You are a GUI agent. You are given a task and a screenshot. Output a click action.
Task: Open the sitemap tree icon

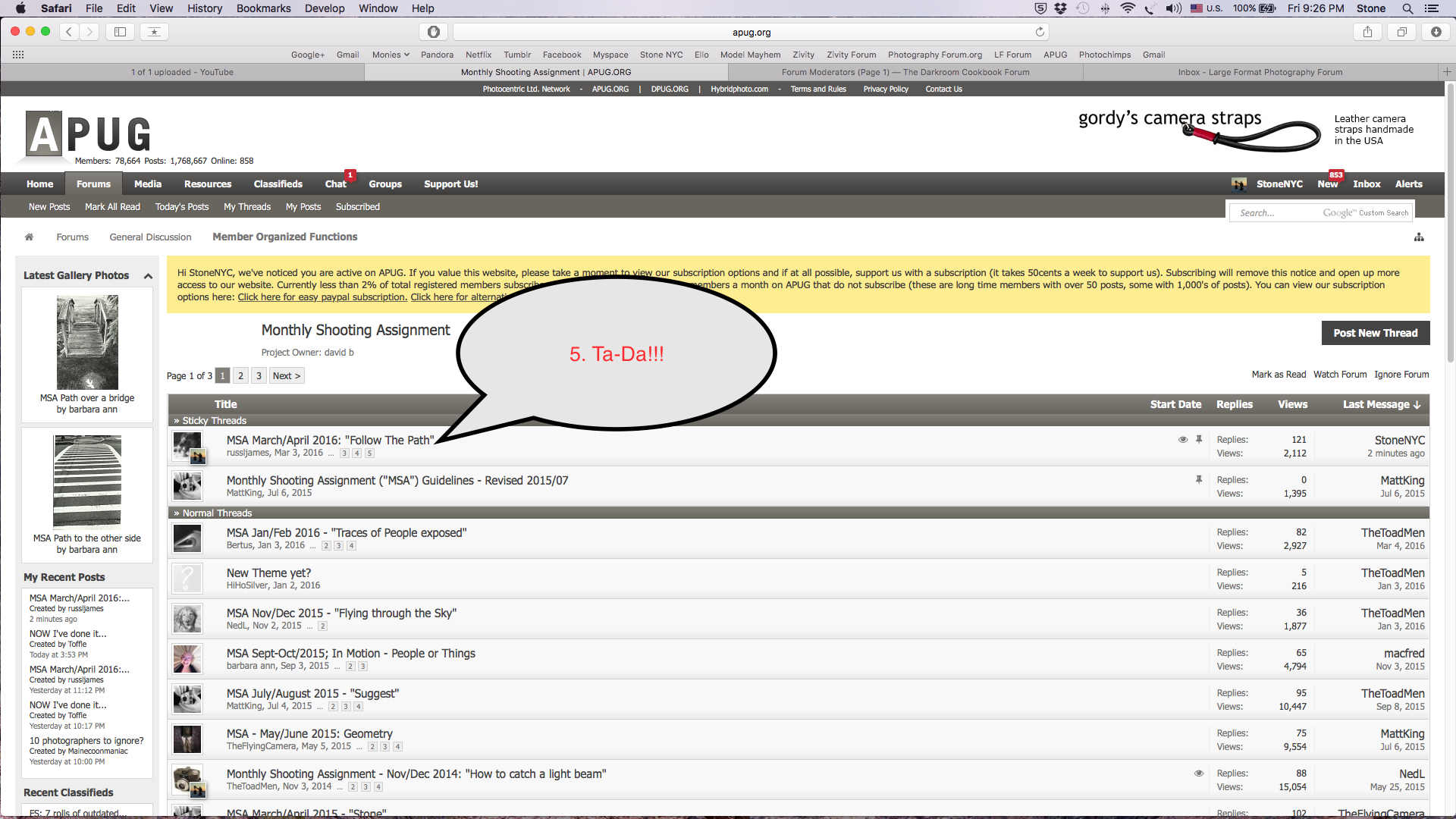pos(1419,237)
